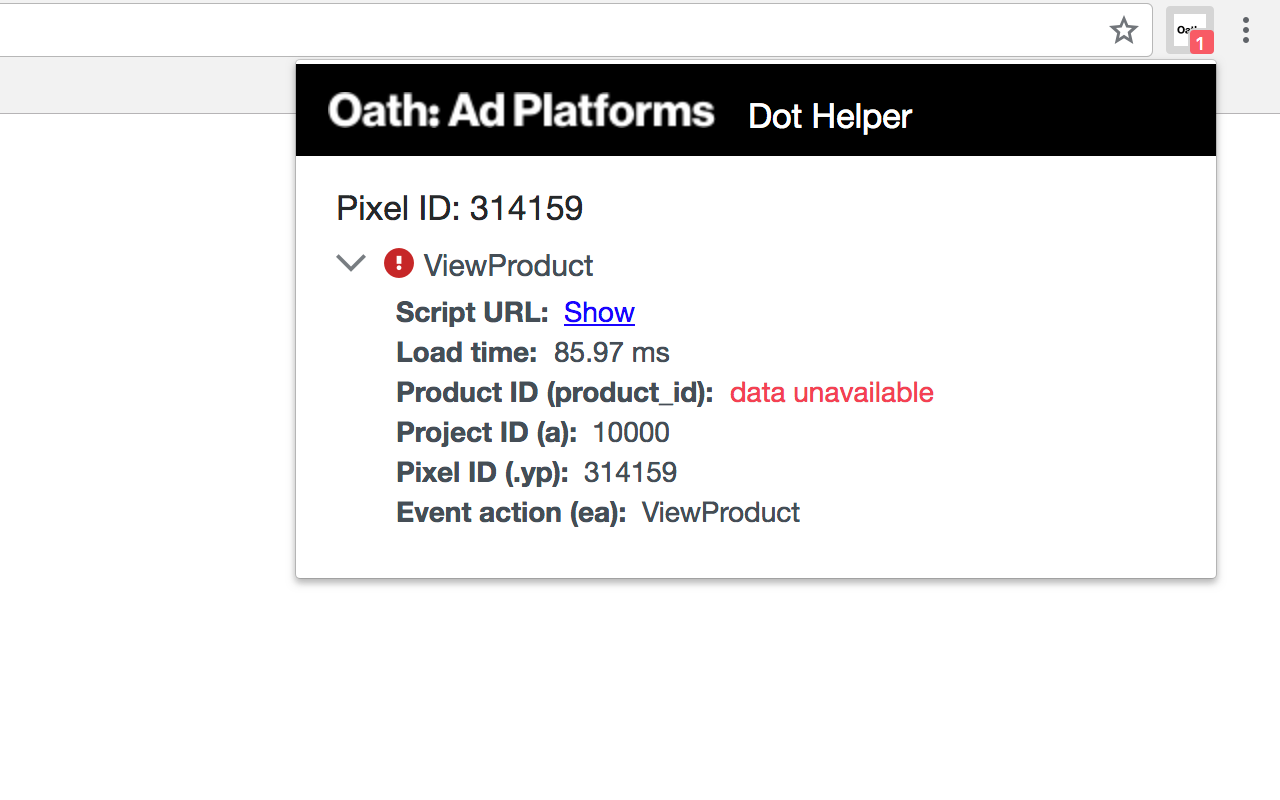Image resolution: width=1280 pixels, height=800 pixels.
Task: Collapse the ViewProduct event details
Action: point(350,263)
